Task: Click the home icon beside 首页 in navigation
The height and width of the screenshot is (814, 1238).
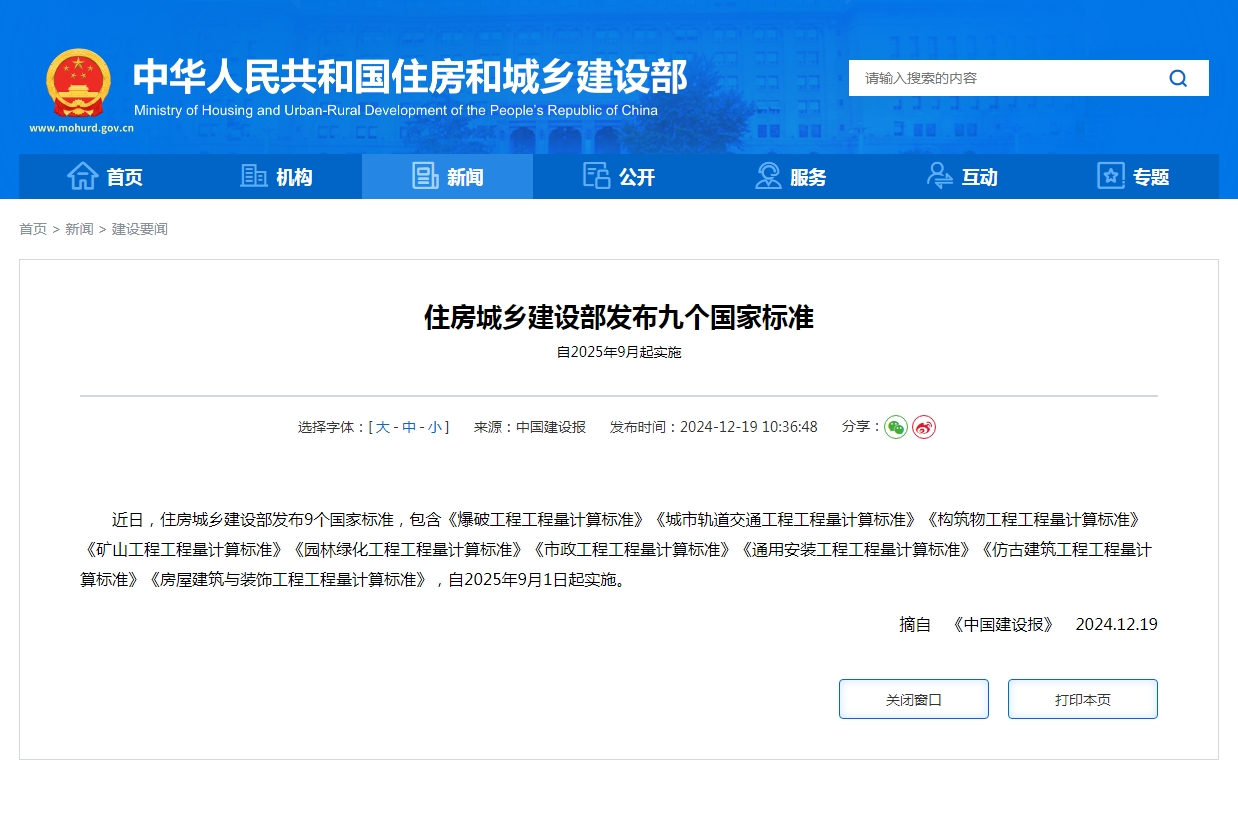Action: pos(85,176)
